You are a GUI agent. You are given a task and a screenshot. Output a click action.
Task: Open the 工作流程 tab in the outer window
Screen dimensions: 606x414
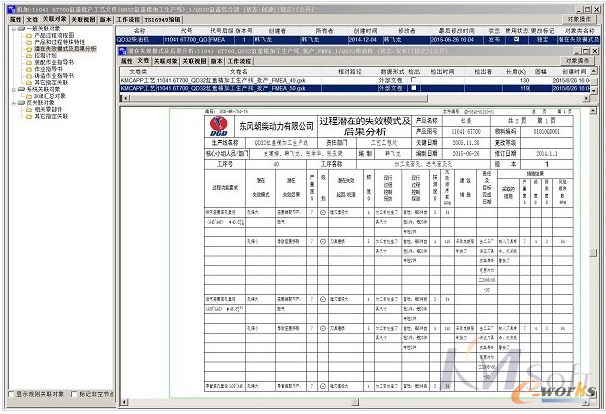tap(128, 18)
